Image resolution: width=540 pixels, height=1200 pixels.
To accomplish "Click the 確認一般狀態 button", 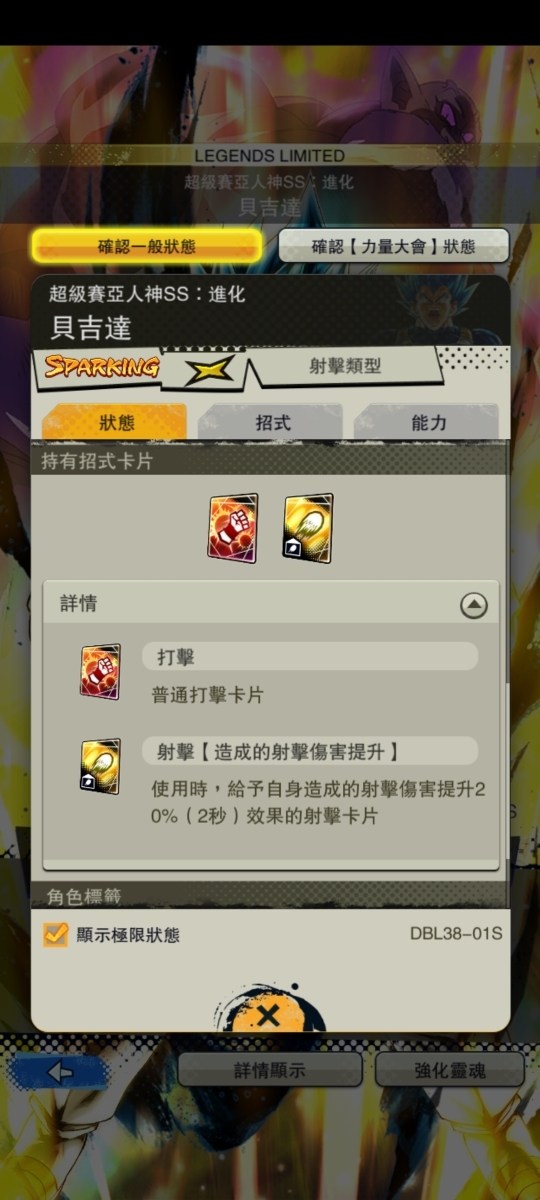I will point(147,246).
